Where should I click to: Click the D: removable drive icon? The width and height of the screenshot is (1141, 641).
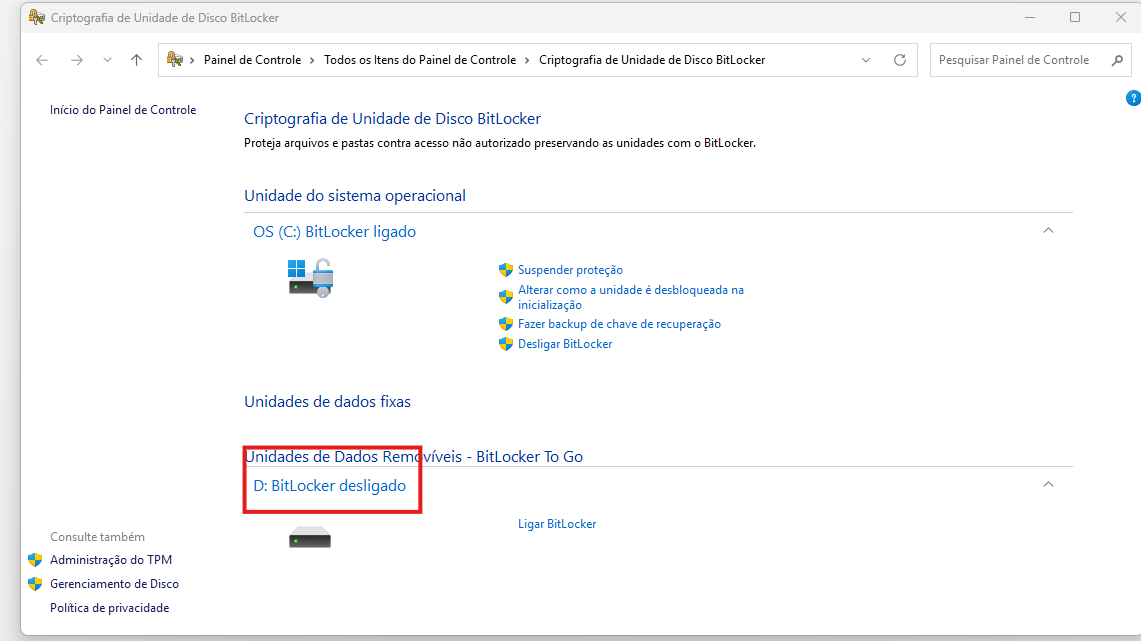310,538
